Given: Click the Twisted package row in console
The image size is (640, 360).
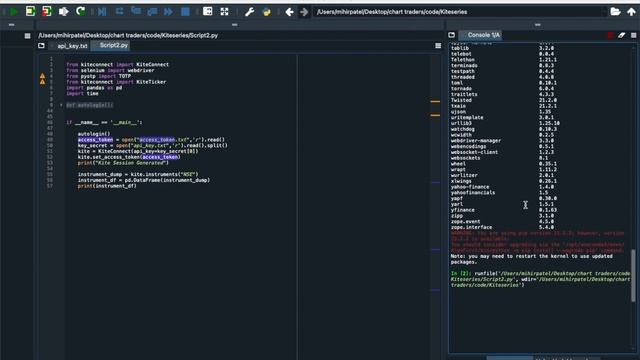Looking at the screenshot, I should tap(504, 100).
